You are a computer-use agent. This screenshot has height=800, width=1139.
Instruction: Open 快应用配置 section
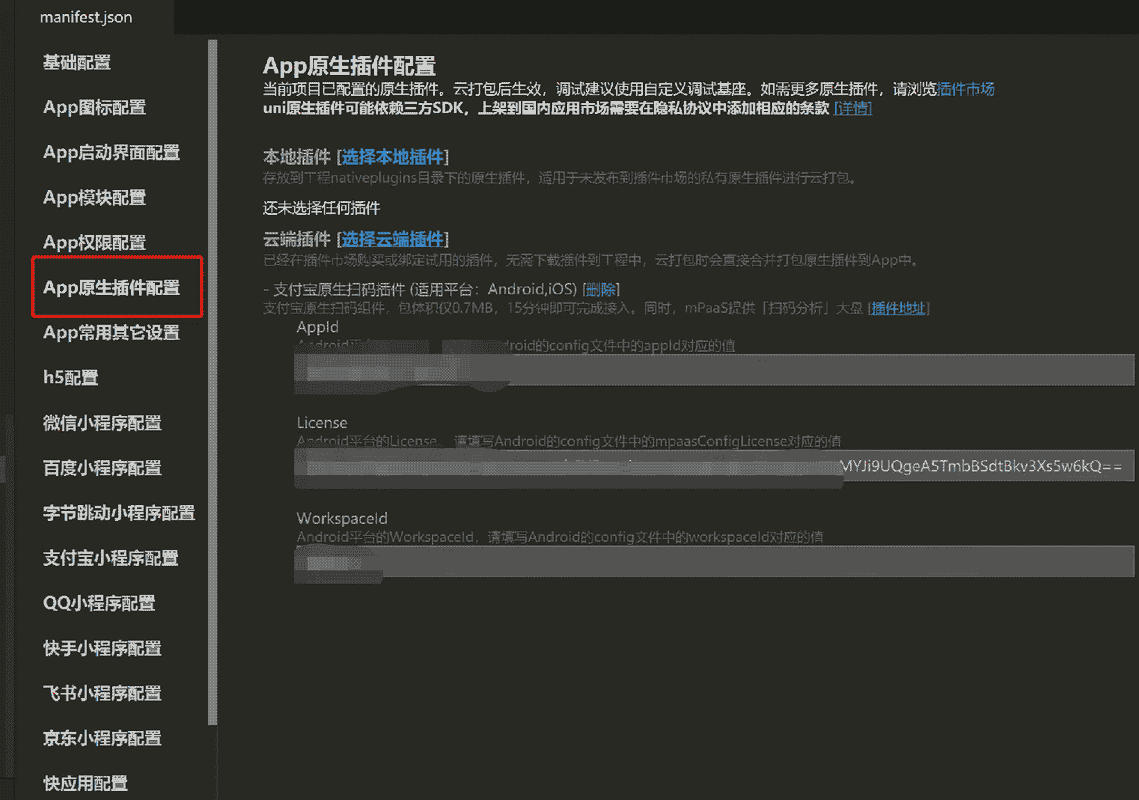tap(85, 783)
